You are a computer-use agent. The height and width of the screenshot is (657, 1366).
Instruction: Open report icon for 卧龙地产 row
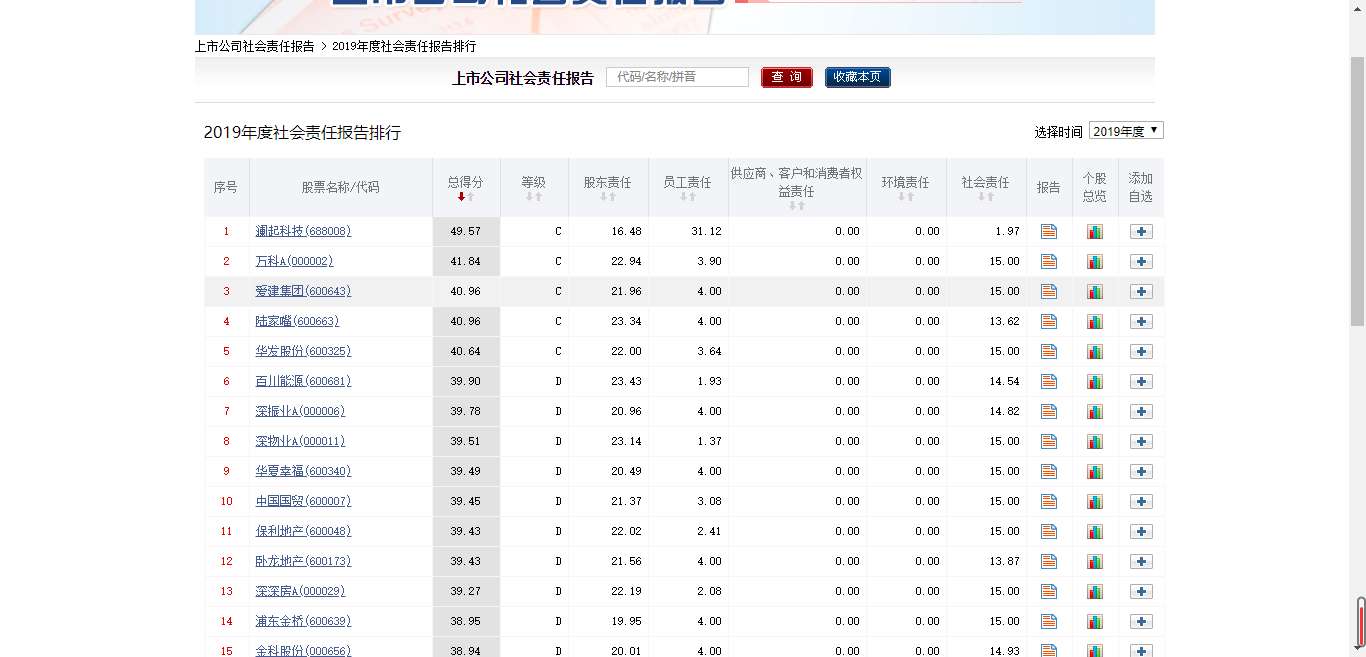click(x=1048, y=561)
